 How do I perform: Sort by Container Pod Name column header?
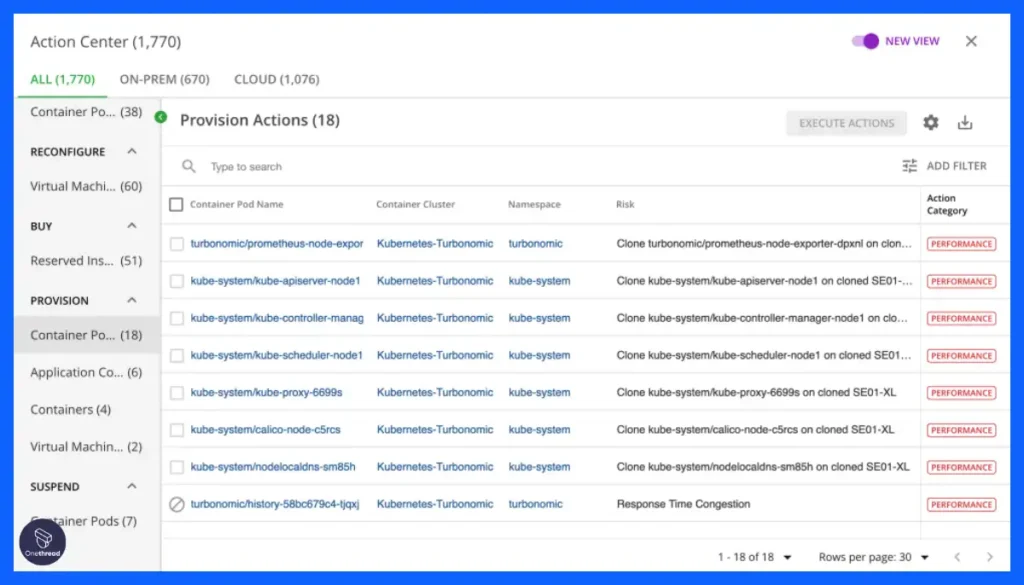(x=236, y=204)
